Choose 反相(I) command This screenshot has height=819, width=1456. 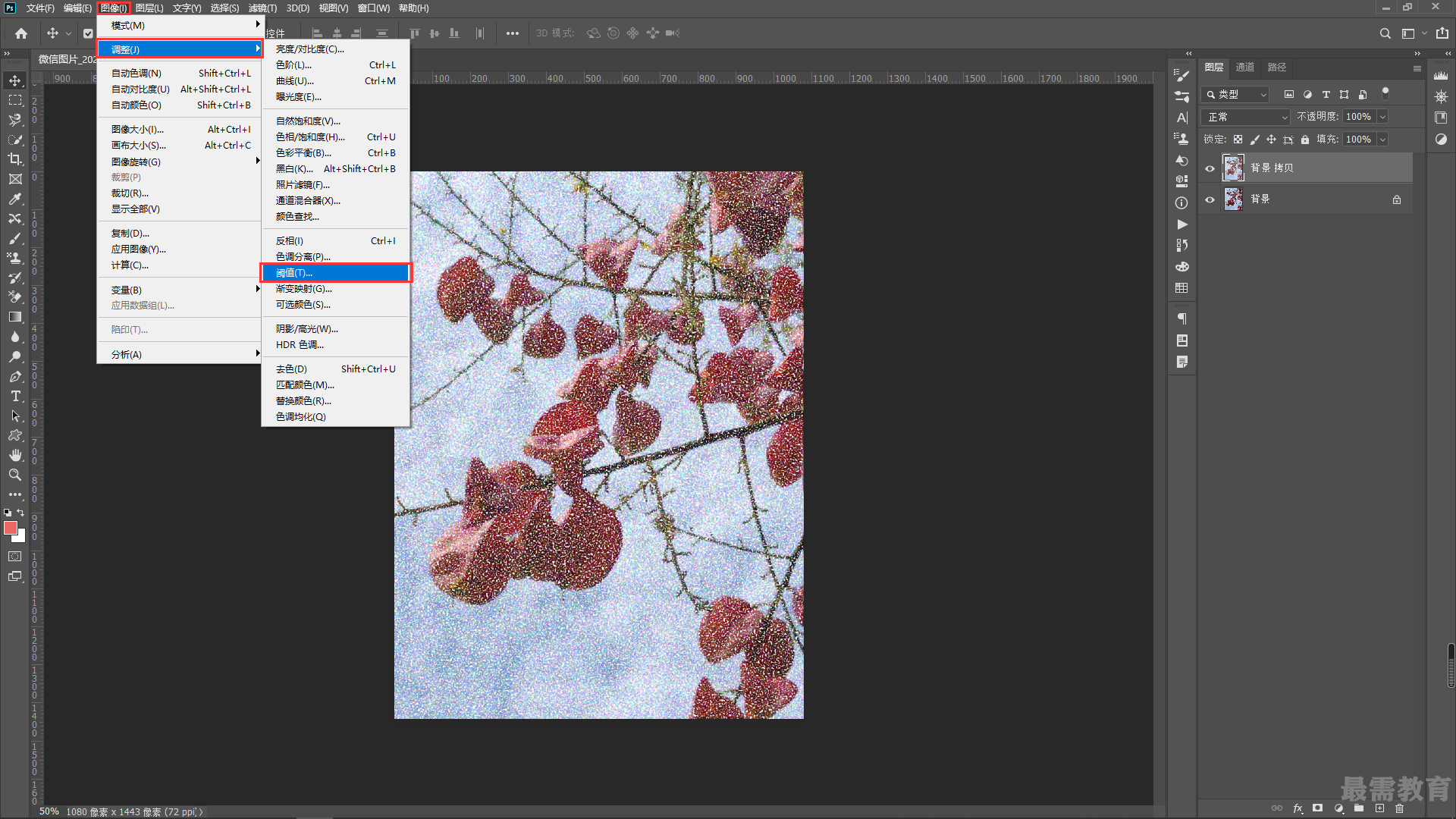(335, 241)
